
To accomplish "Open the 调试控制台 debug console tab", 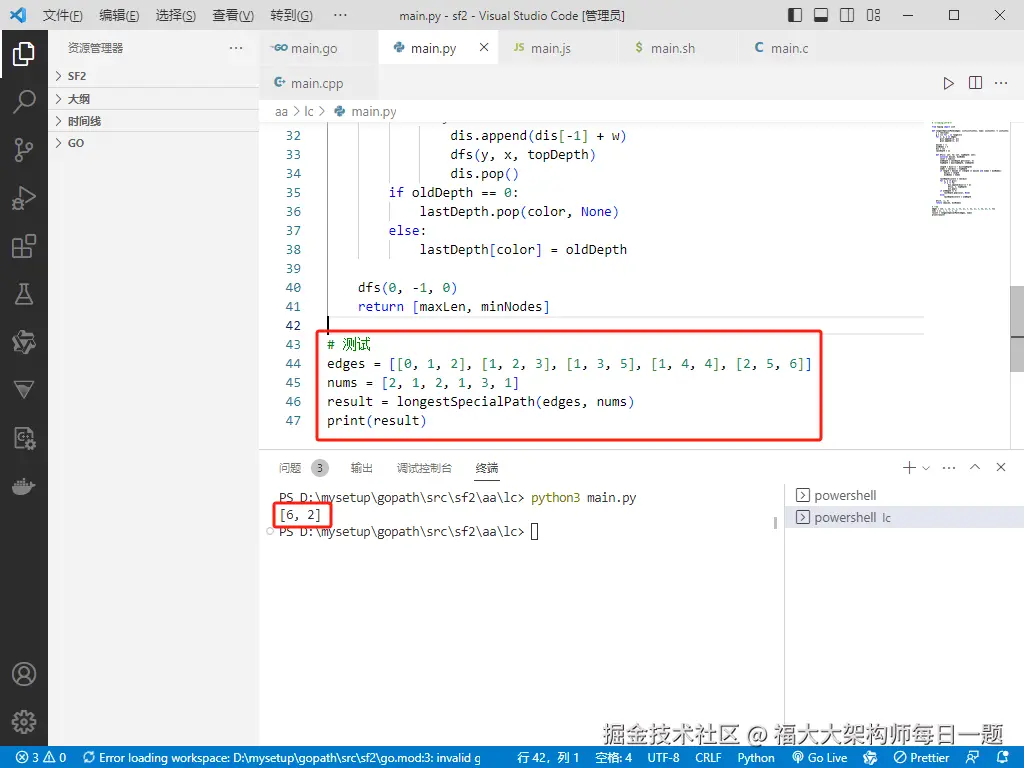I will tap(424, 468).
